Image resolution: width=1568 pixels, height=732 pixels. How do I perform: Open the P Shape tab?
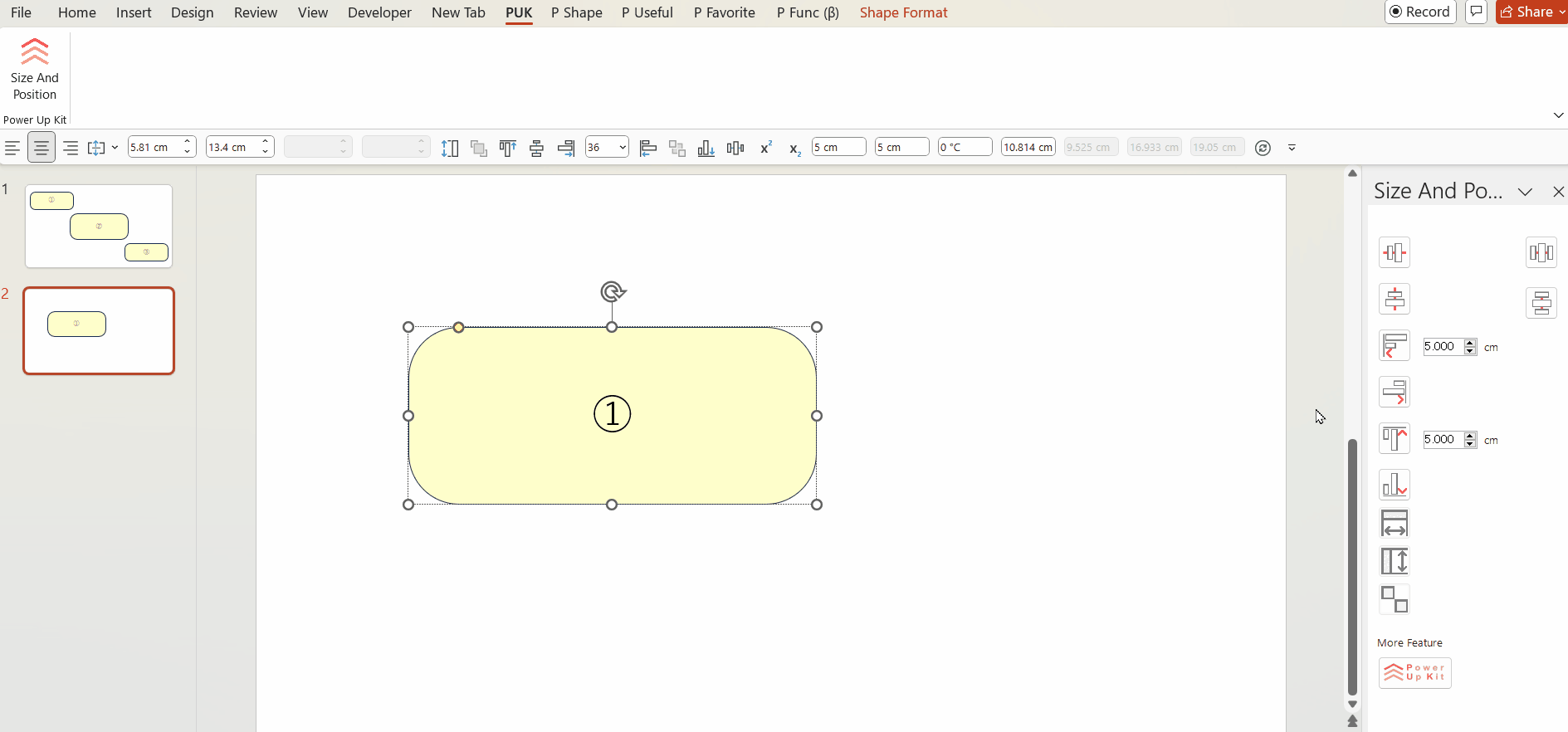pyautogui.click(x=576, y=12)
